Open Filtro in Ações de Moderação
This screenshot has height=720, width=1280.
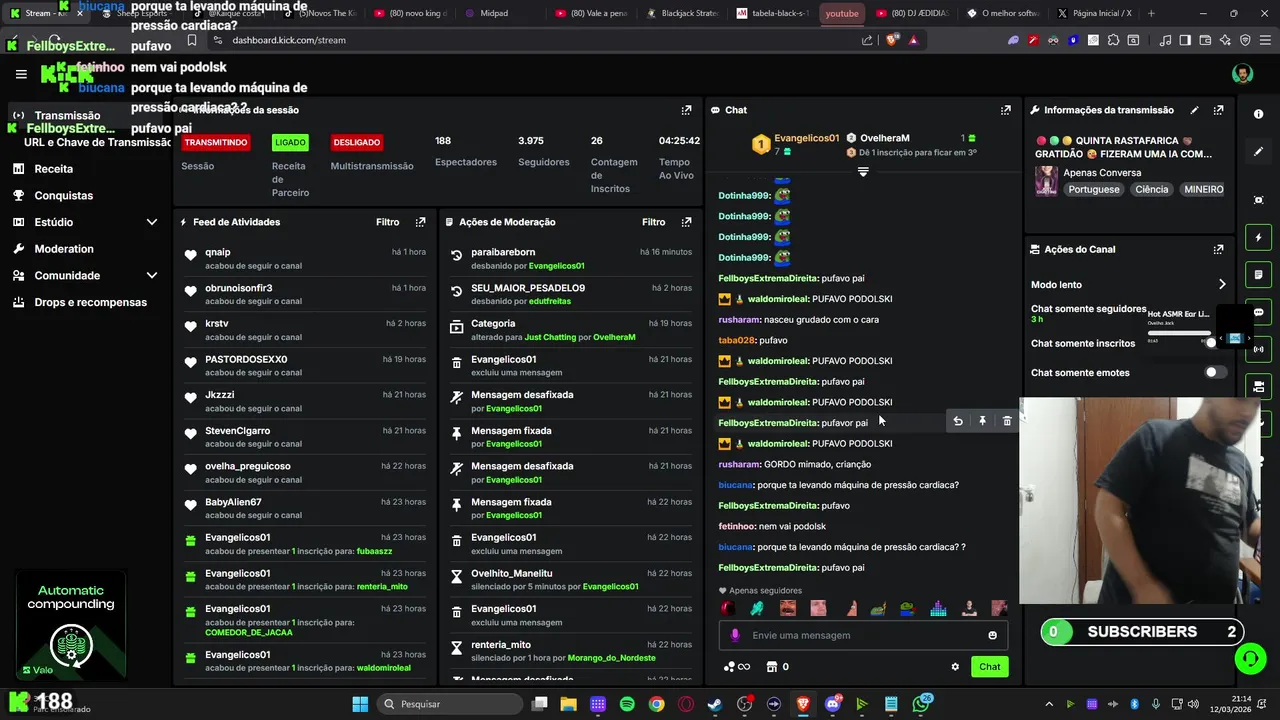(653, 222)
